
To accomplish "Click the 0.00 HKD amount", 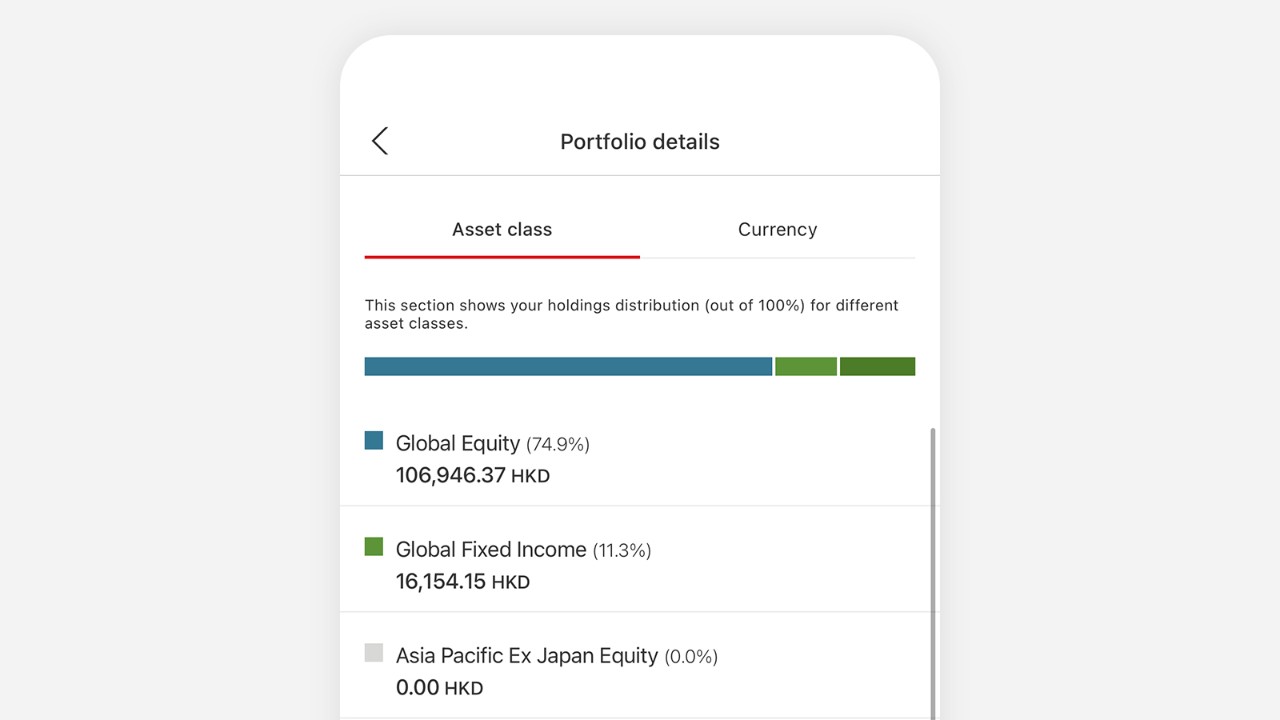I will (x=439, y=688).
